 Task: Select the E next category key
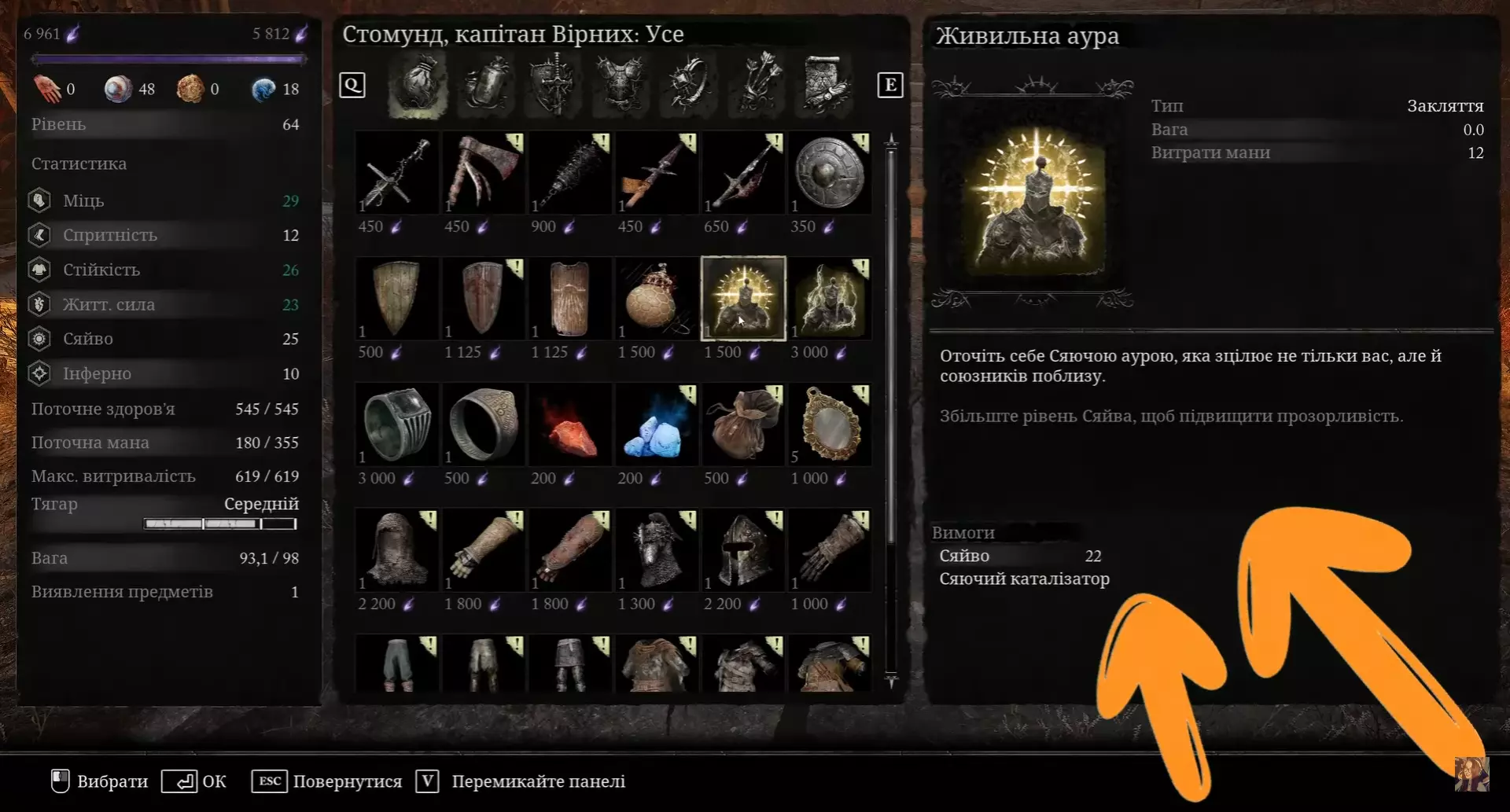[890, 85]
